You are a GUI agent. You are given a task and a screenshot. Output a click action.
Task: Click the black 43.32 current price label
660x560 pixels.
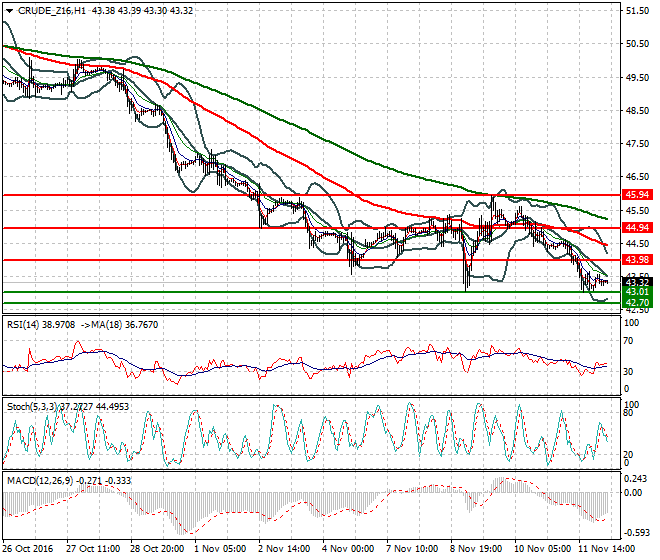pyautogui.click(x=637, y=282)
